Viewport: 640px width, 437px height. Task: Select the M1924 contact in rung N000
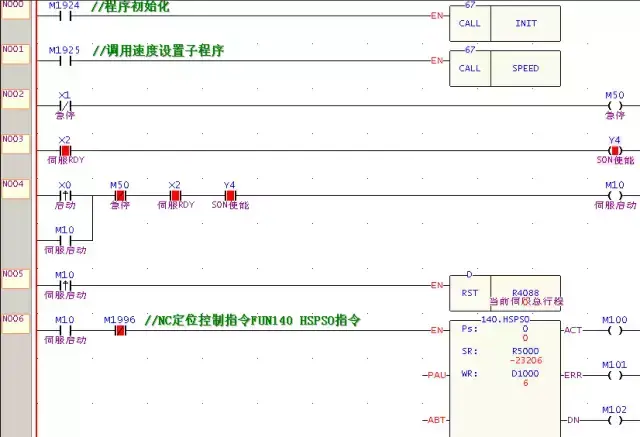point(65,16)
